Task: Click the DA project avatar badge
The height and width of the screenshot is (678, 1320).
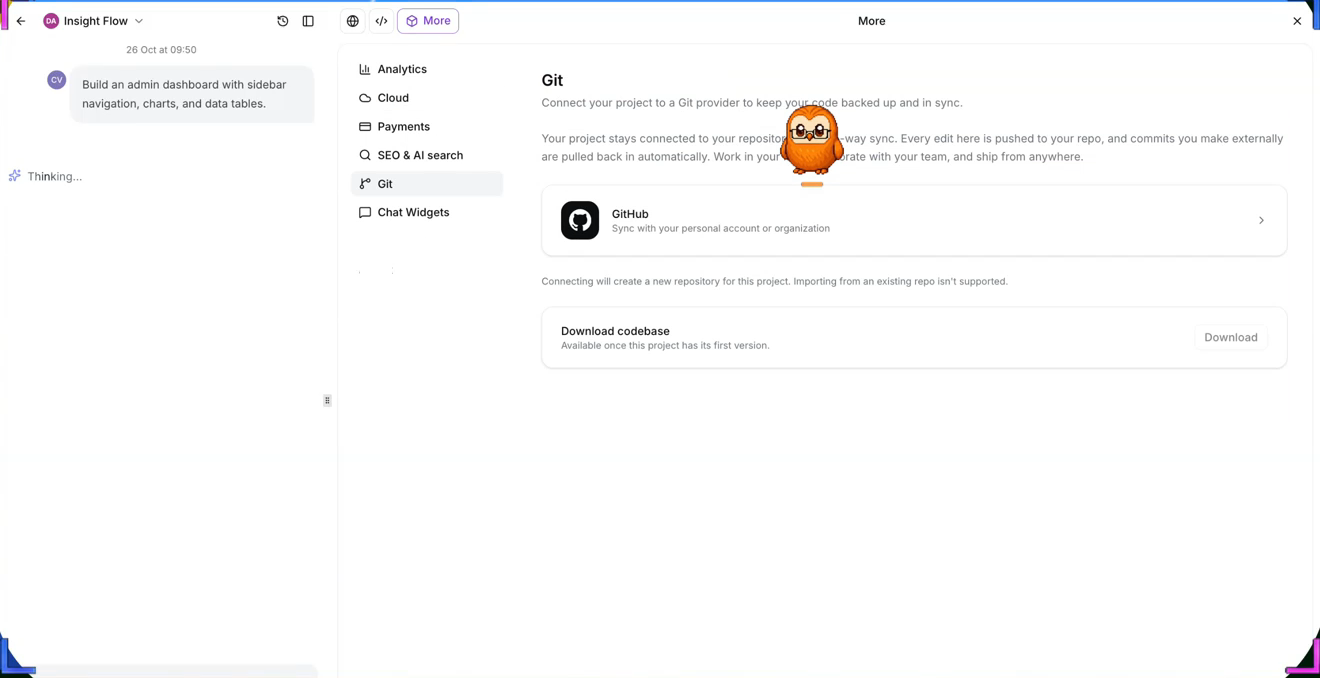Action: tap(51, 21)
